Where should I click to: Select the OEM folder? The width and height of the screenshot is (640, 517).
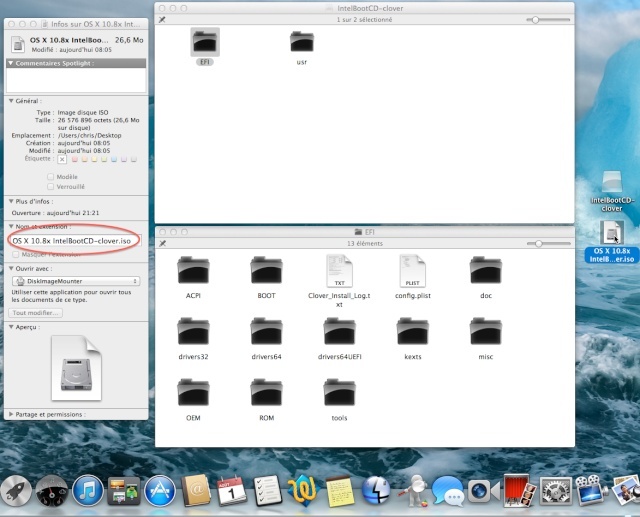(193, 393)
